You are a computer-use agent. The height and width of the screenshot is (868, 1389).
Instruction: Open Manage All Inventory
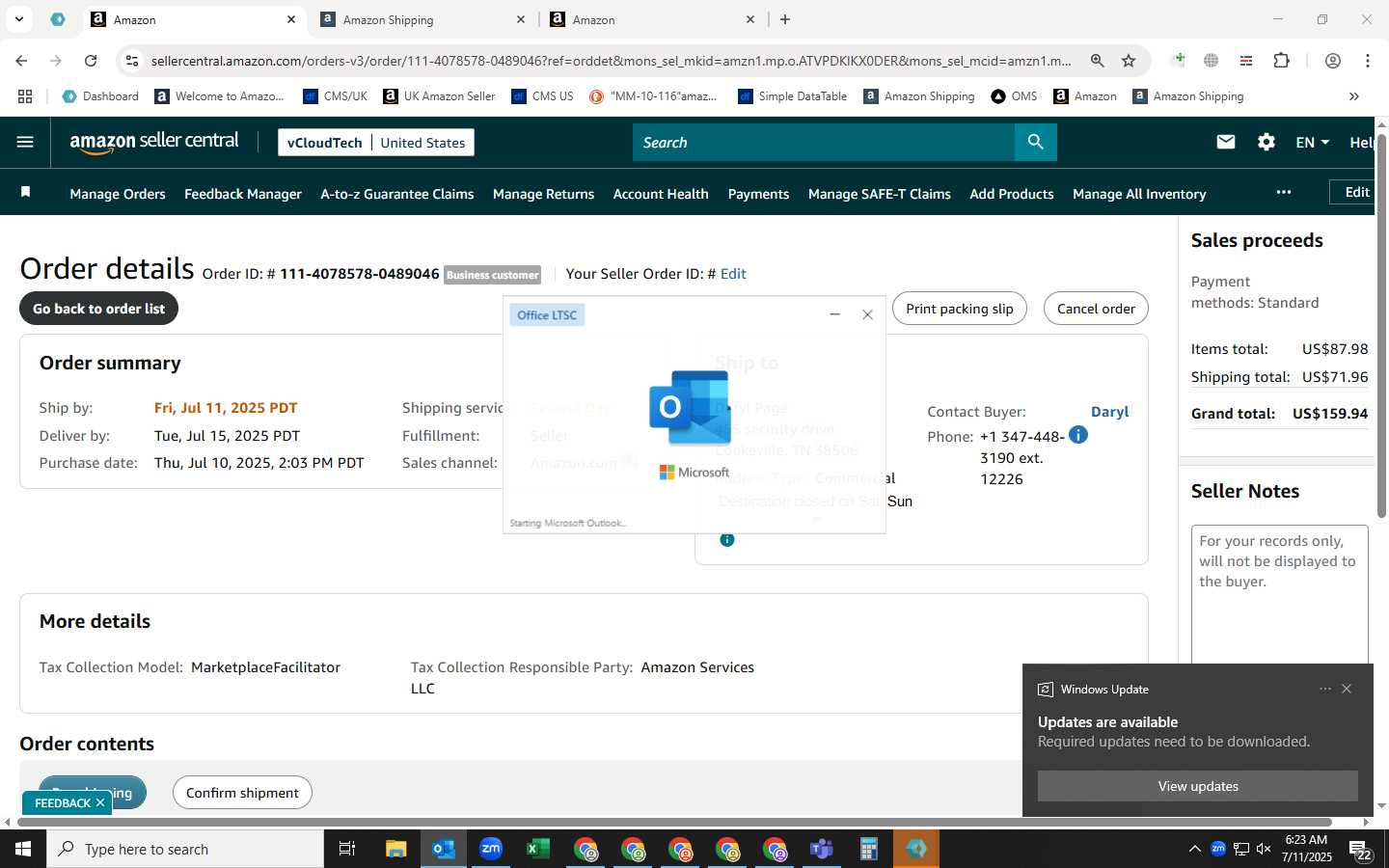(1139, 194)
